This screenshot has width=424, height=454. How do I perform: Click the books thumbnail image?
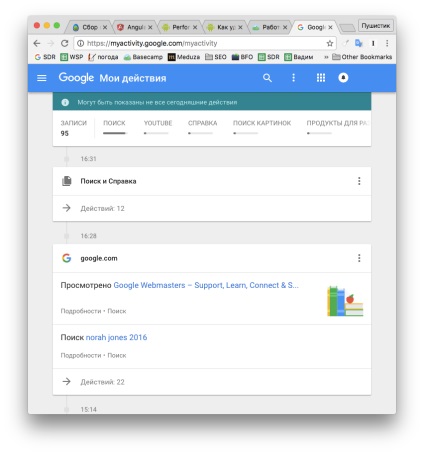[345, 301]
